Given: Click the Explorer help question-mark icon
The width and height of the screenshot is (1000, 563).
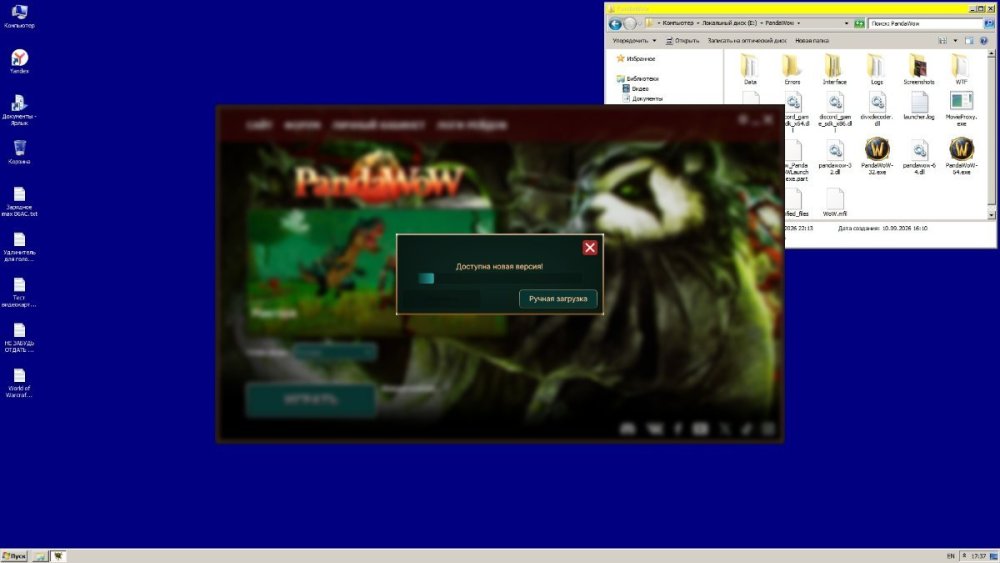Looking at the screenshot, I should tap(983, 41).
